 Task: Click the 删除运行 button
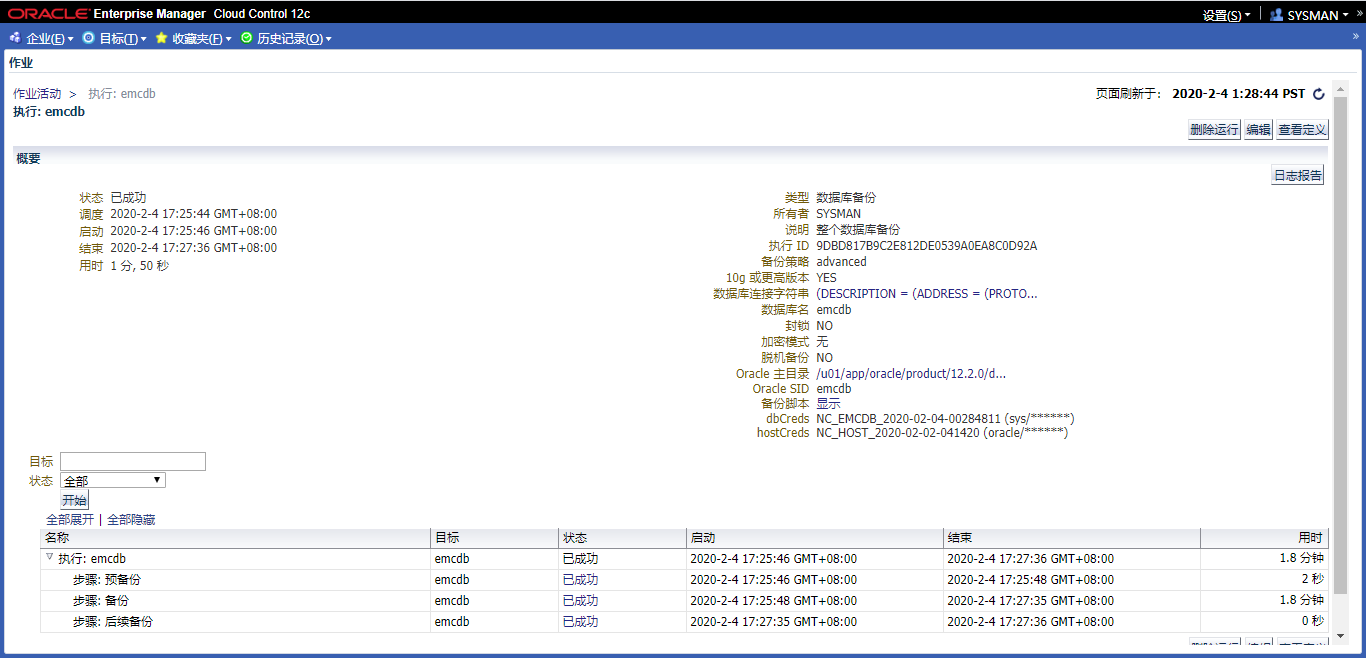pos(1214,130)
